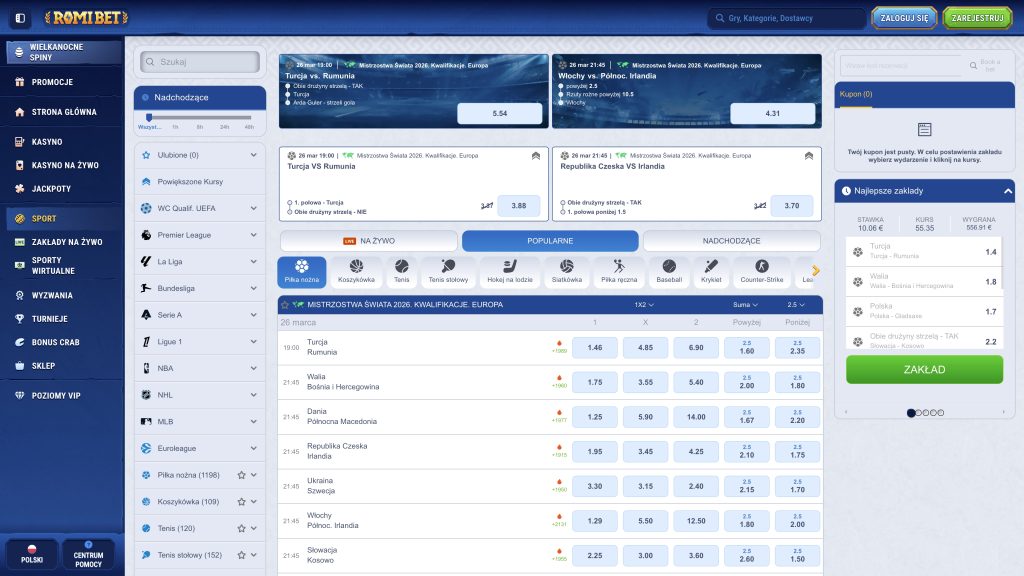
Task: Favorite Tenis stołowy (152) with the star
Action: pyautogui.click(x=242, y=555)
